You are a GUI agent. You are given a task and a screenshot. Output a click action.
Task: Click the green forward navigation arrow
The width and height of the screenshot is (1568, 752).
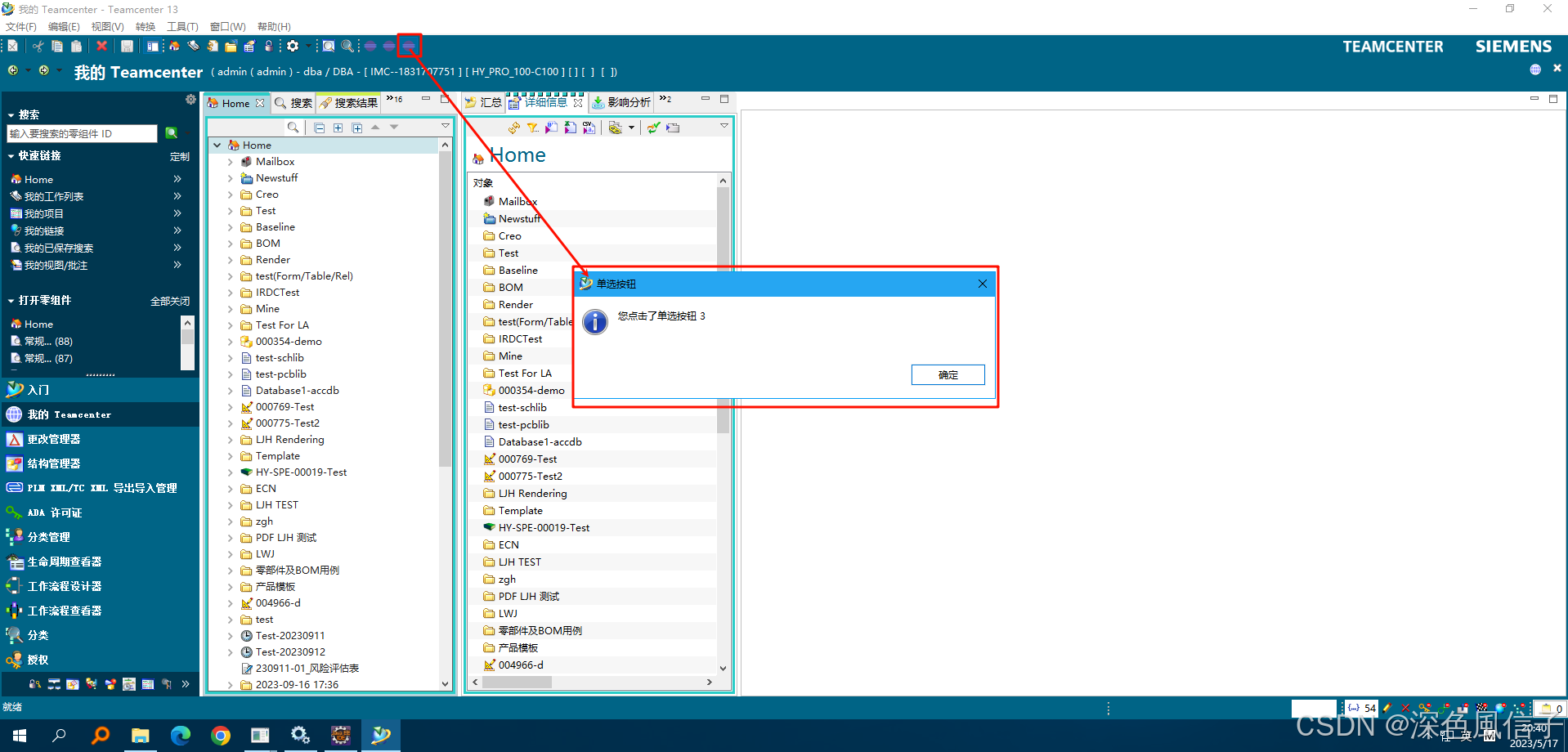(43, 70)
